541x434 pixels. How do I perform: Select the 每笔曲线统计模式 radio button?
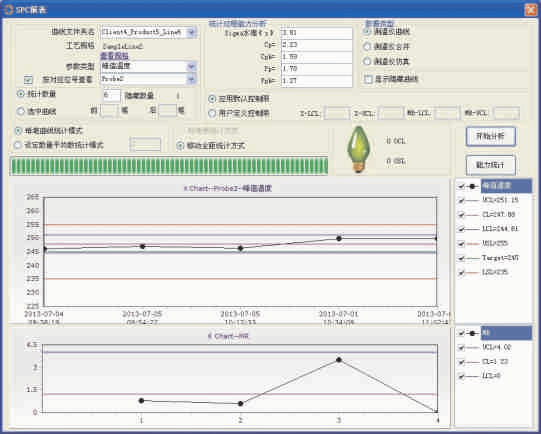[x=18, y=131]
